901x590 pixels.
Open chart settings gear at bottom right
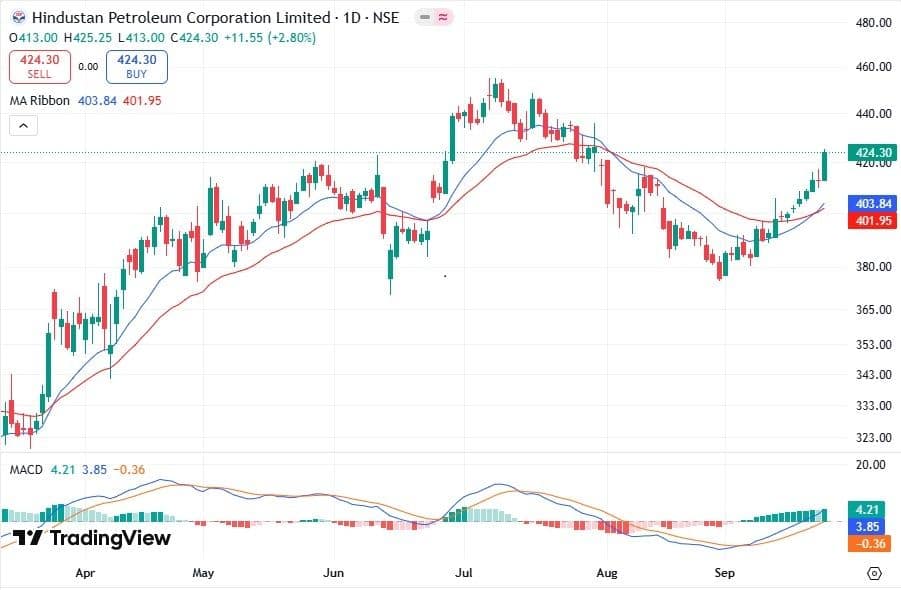[874, 573]
